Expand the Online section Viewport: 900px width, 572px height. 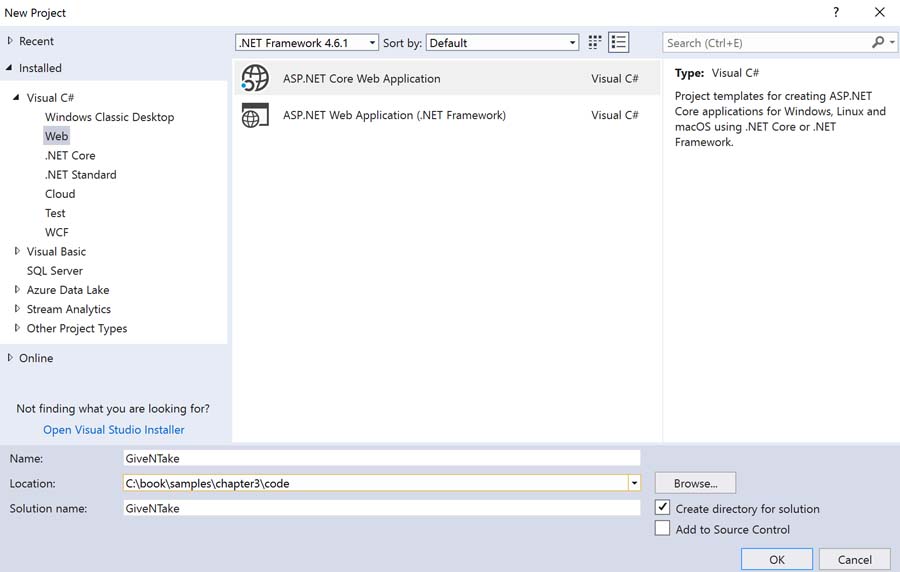click(10, 357)
